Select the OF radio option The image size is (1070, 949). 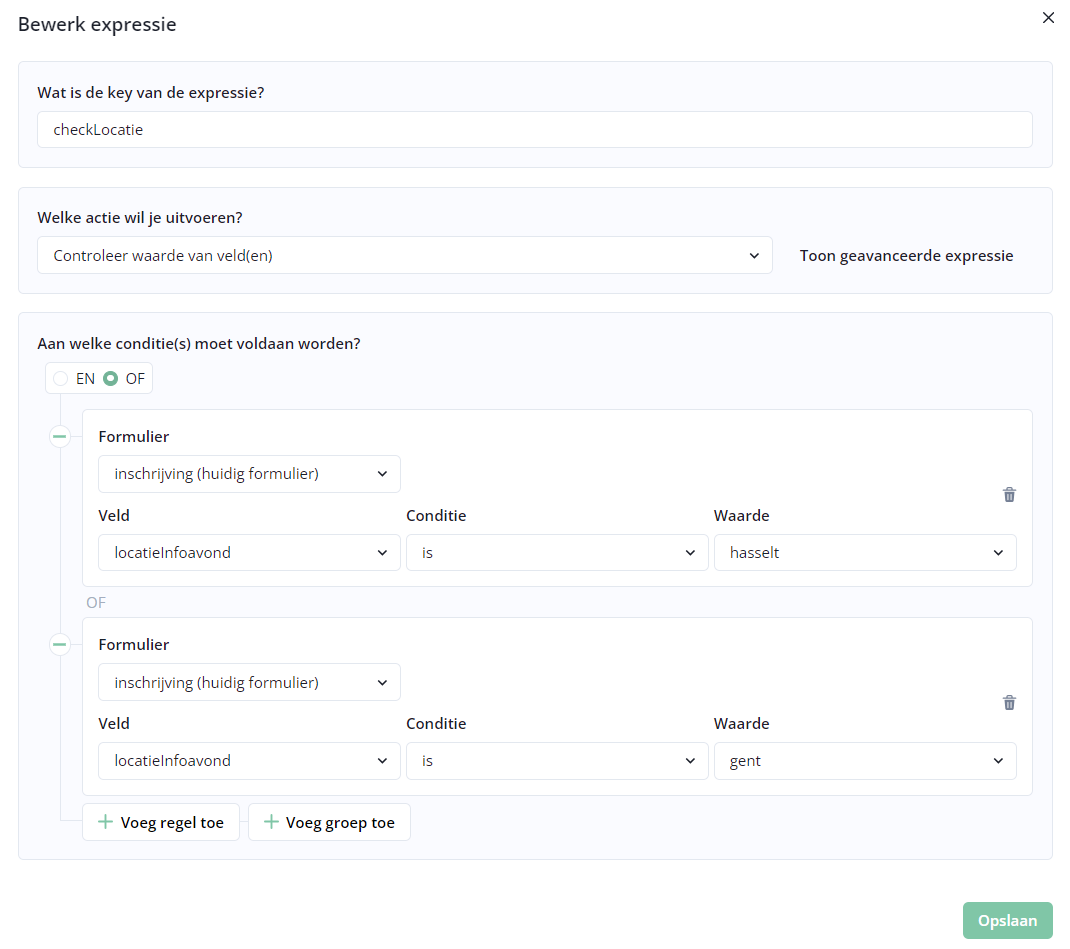tap(111, 379)
